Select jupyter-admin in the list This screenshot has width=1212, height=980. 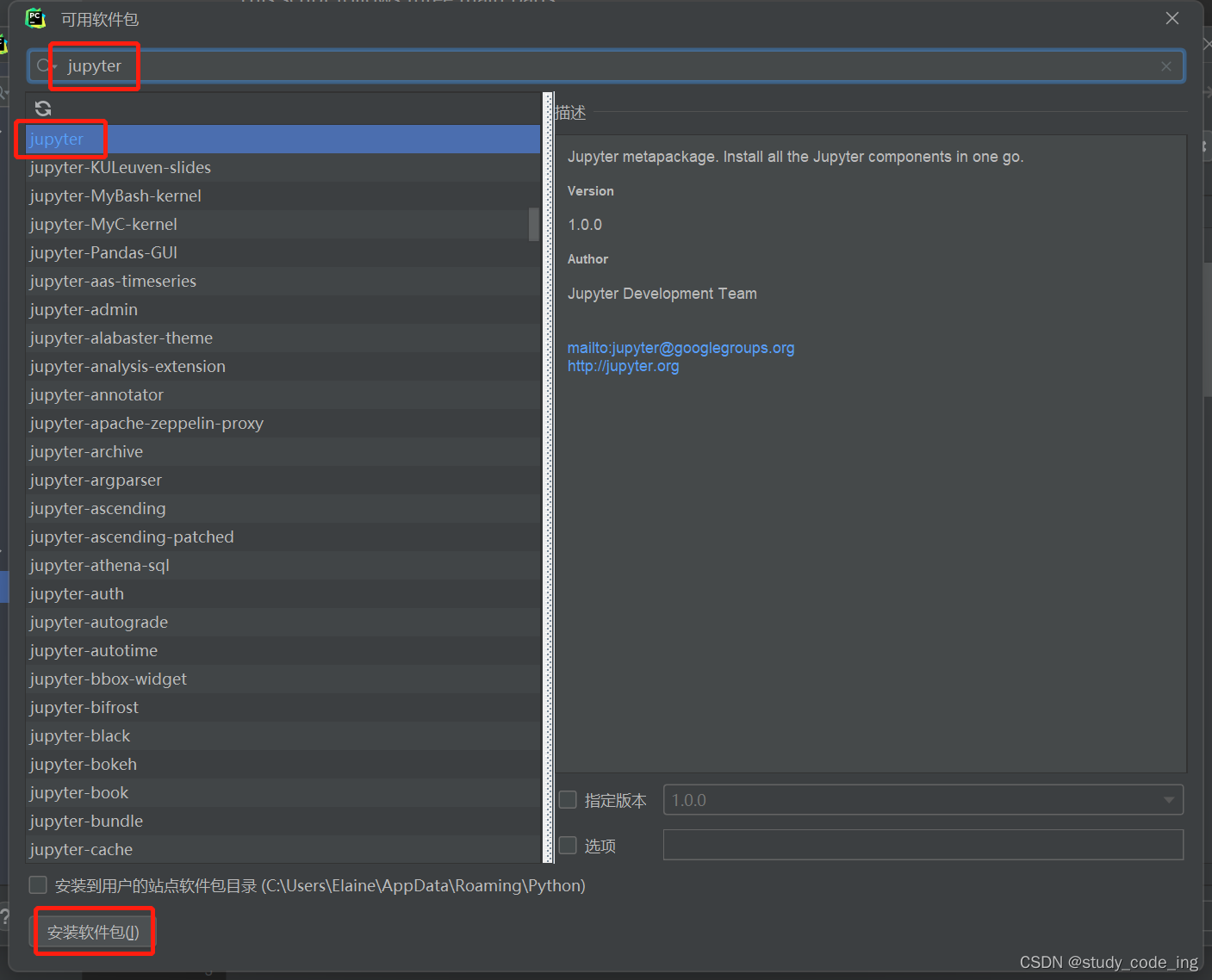tap(283, 309)
